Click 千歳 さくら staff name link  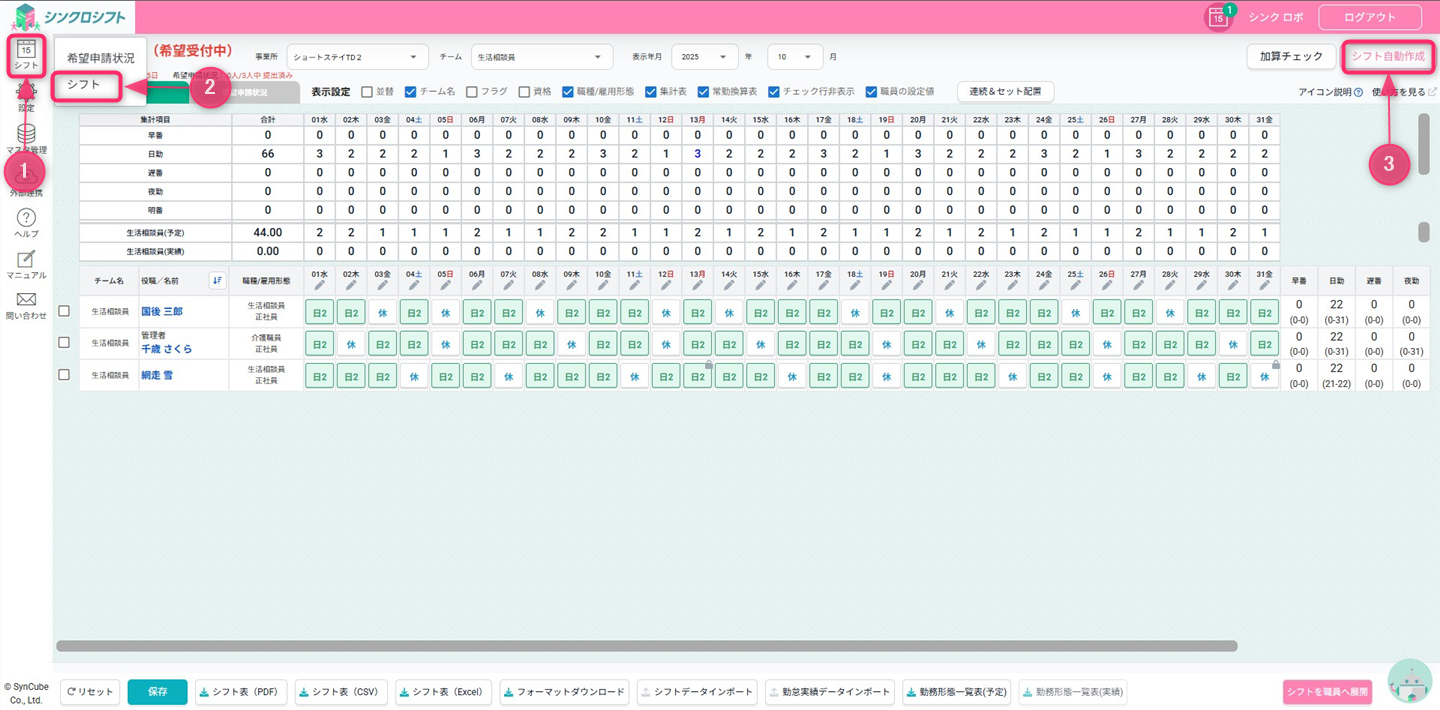click(x=166, y=349)
